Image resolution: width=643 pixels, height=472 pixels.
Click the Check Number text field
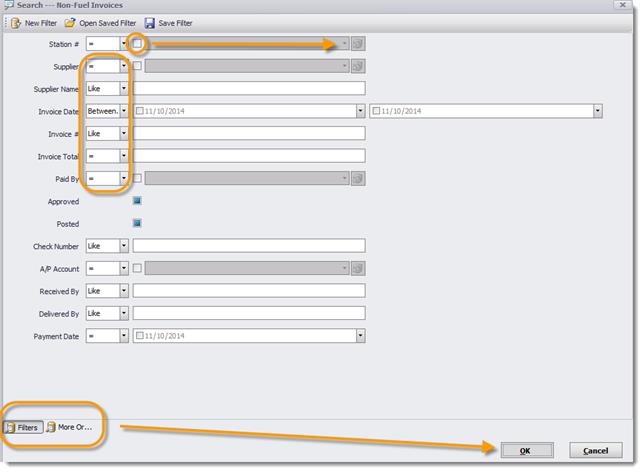(x=249, y=246)
